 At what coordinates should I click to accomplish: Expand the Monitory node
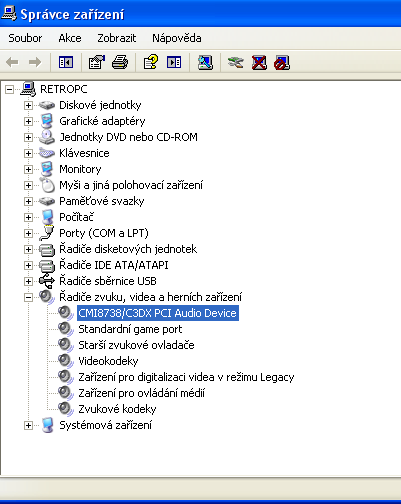28,169
